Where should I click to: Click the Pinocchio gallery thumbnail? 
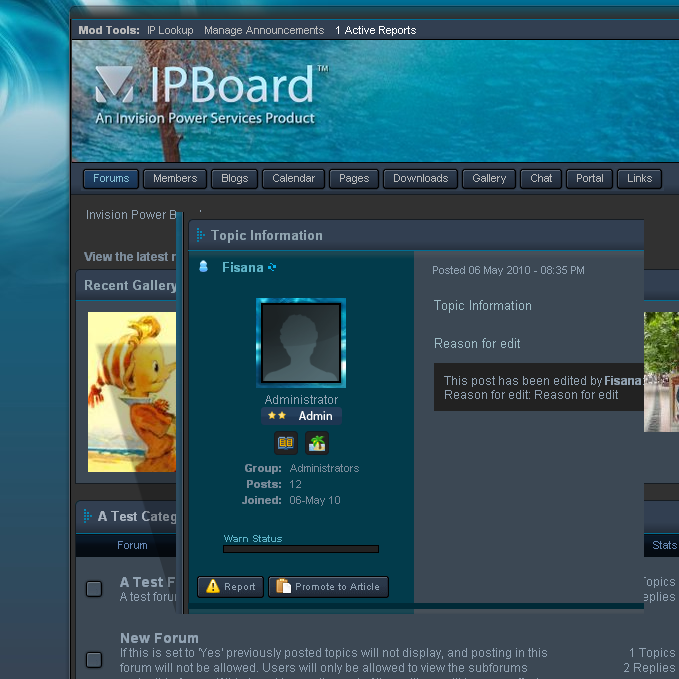(x=132, y=392)
